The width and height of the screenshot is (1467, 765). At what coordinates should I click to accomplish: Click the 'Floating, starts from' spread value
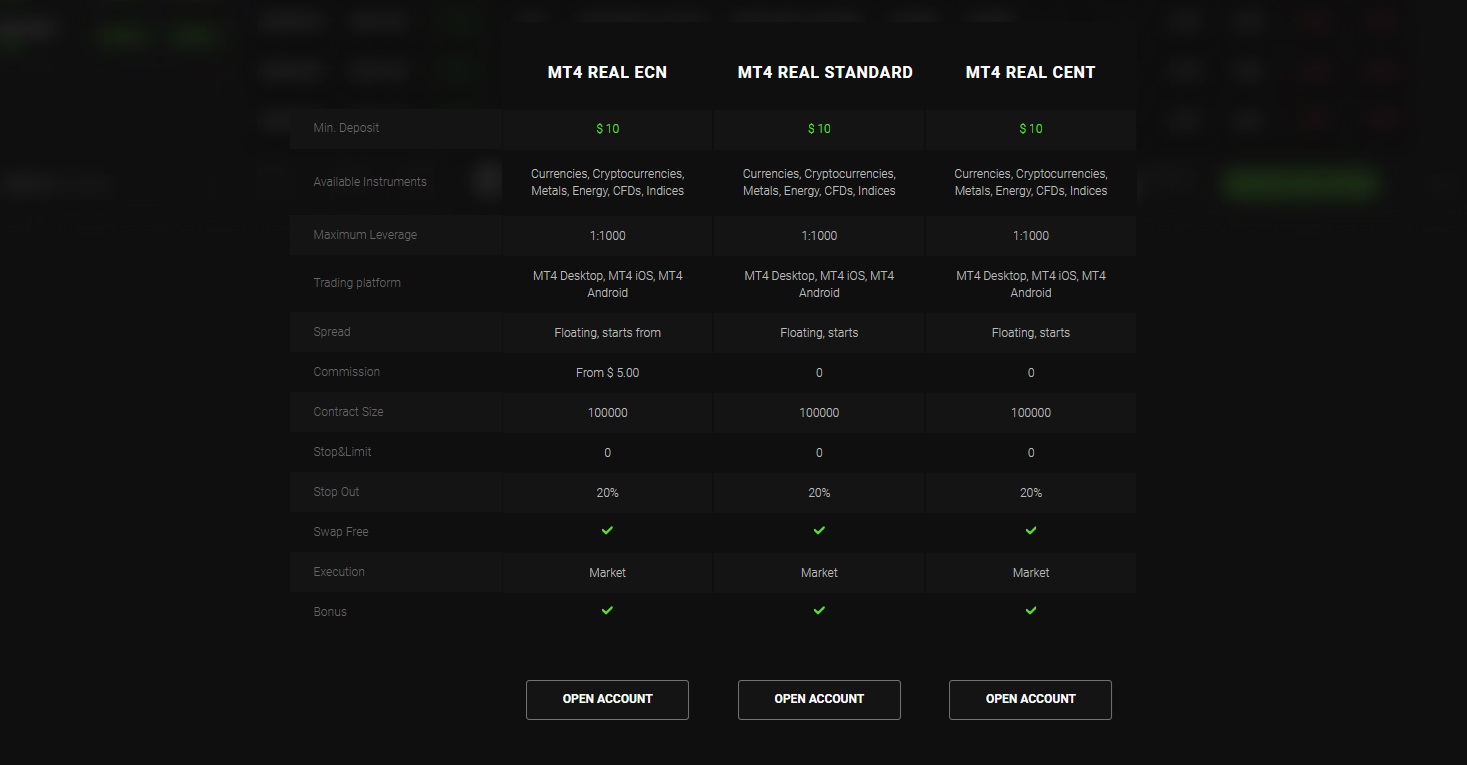(x=607, y=333)
